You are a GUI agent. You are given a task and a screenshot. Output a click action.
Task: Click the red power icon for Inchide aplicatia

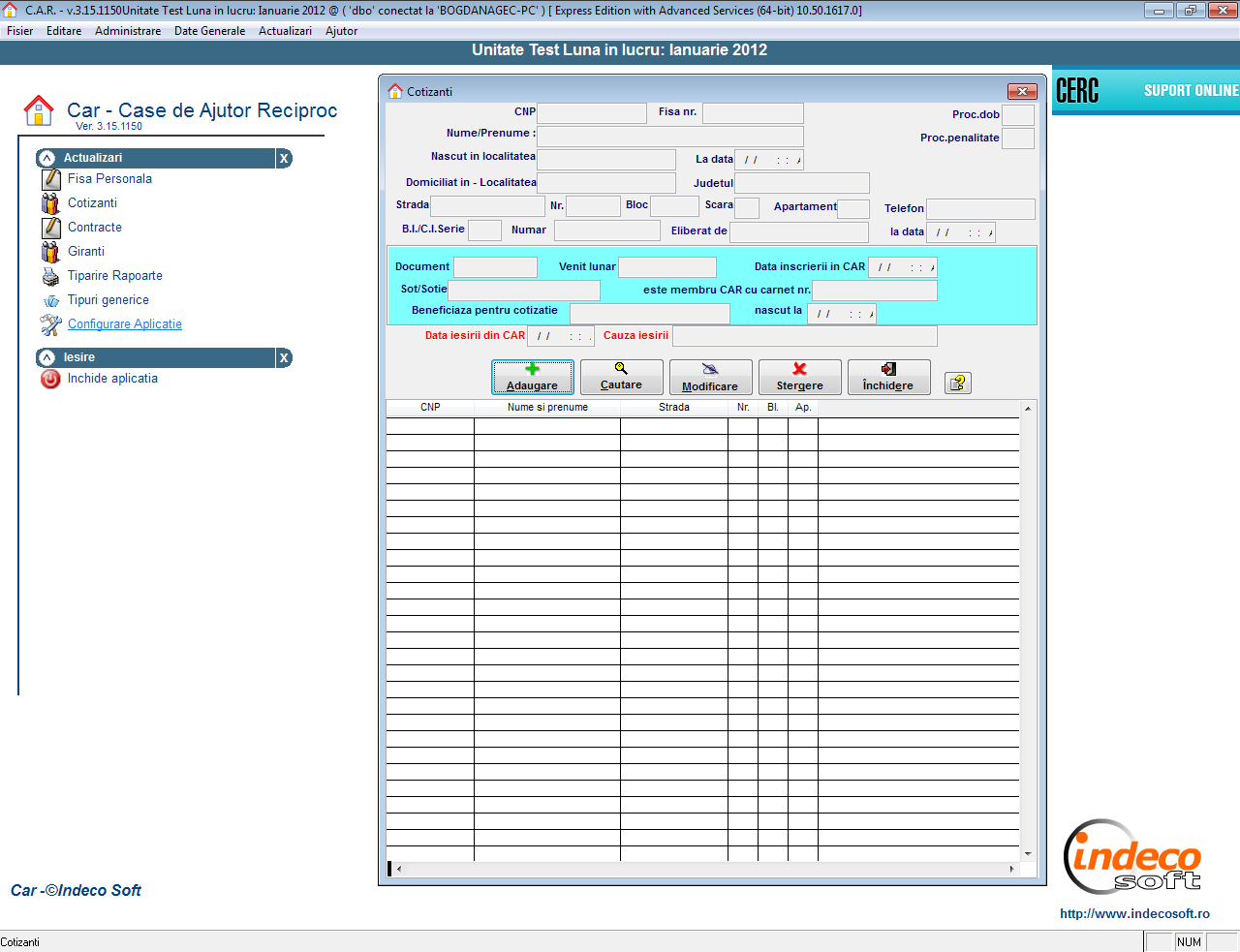[50, 380]
